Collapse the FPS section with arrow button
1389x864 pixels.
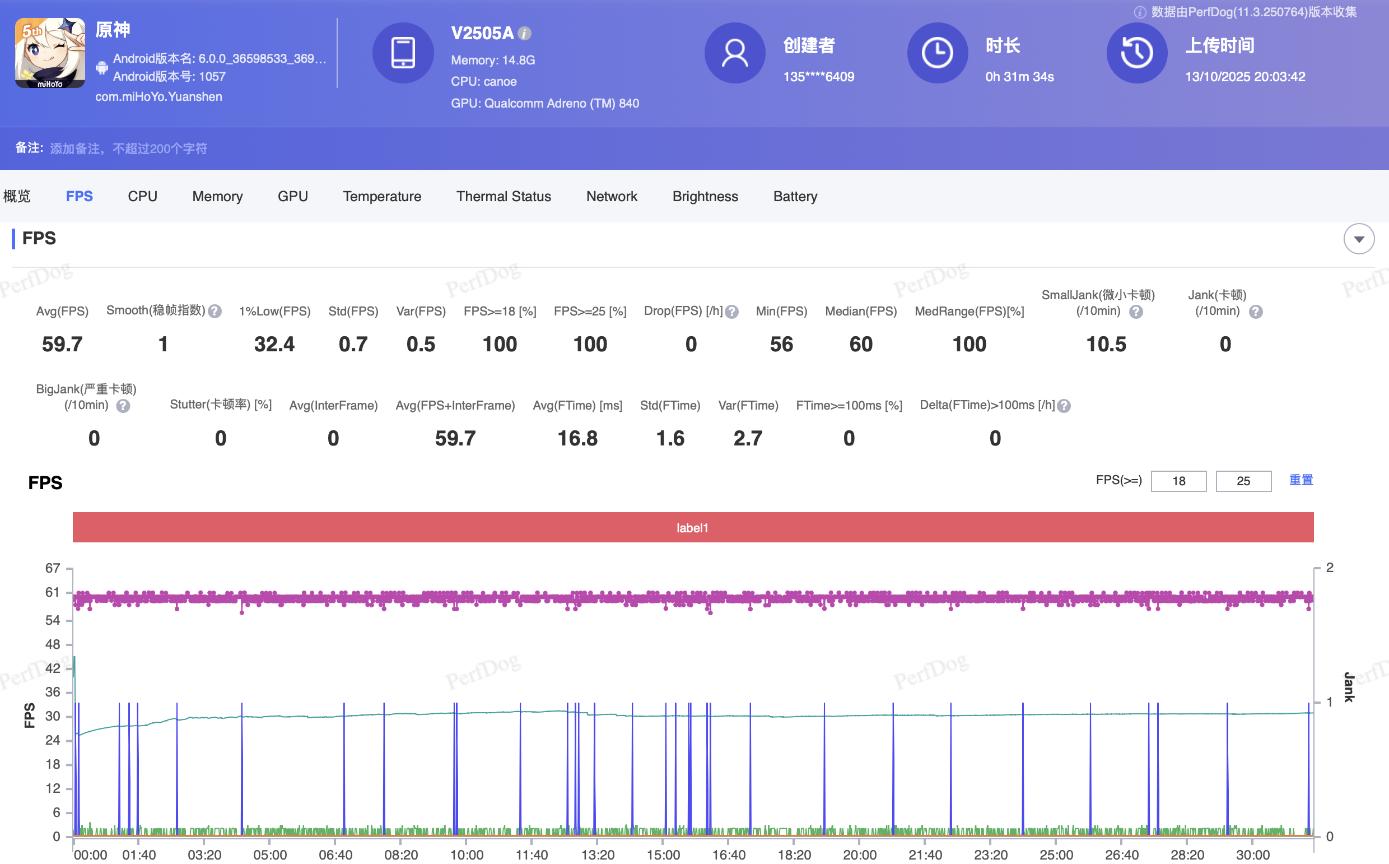pos(1358,239)
